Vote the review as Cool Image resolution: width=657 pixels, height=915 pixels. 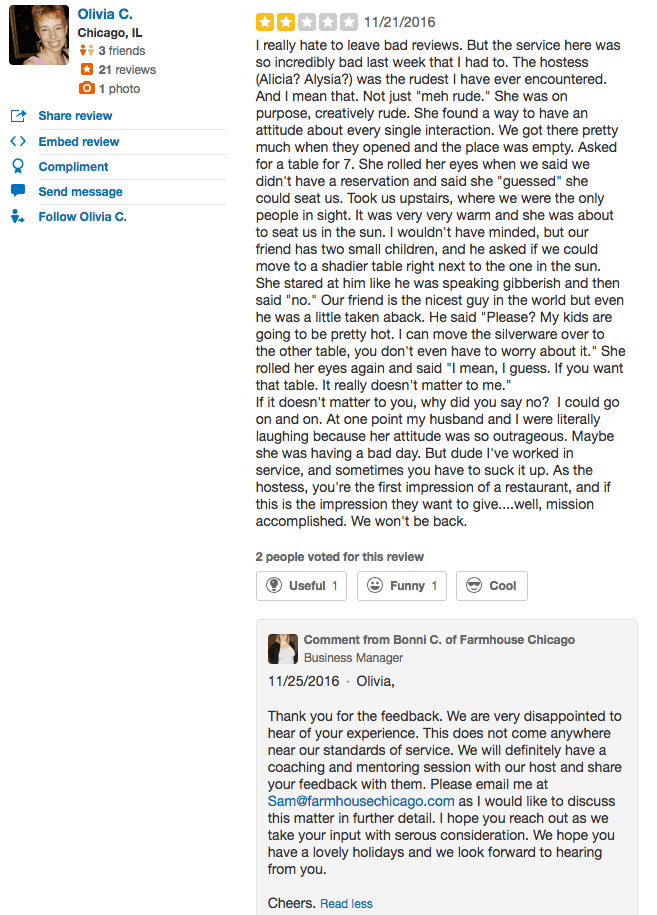click(491, 586)
